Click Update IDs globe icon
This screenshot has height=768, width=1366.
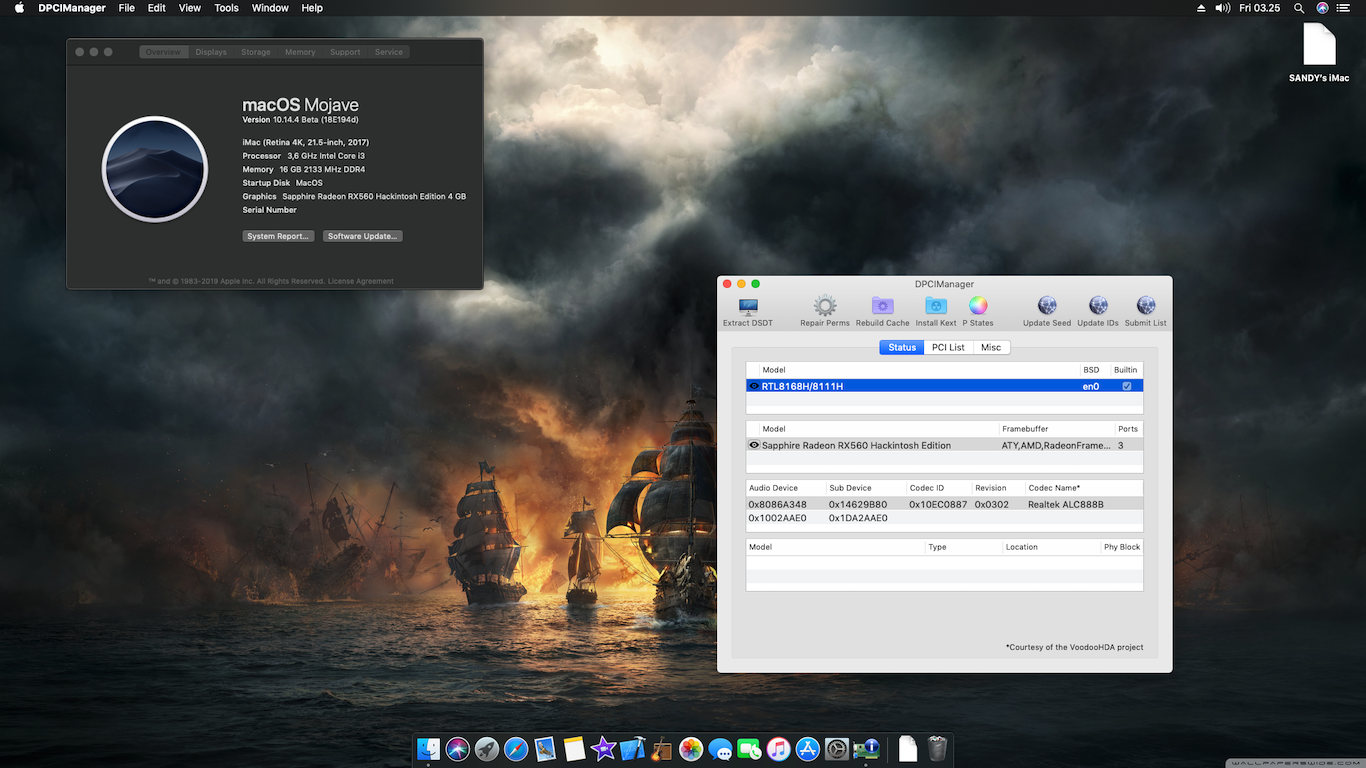point(1098,306)
